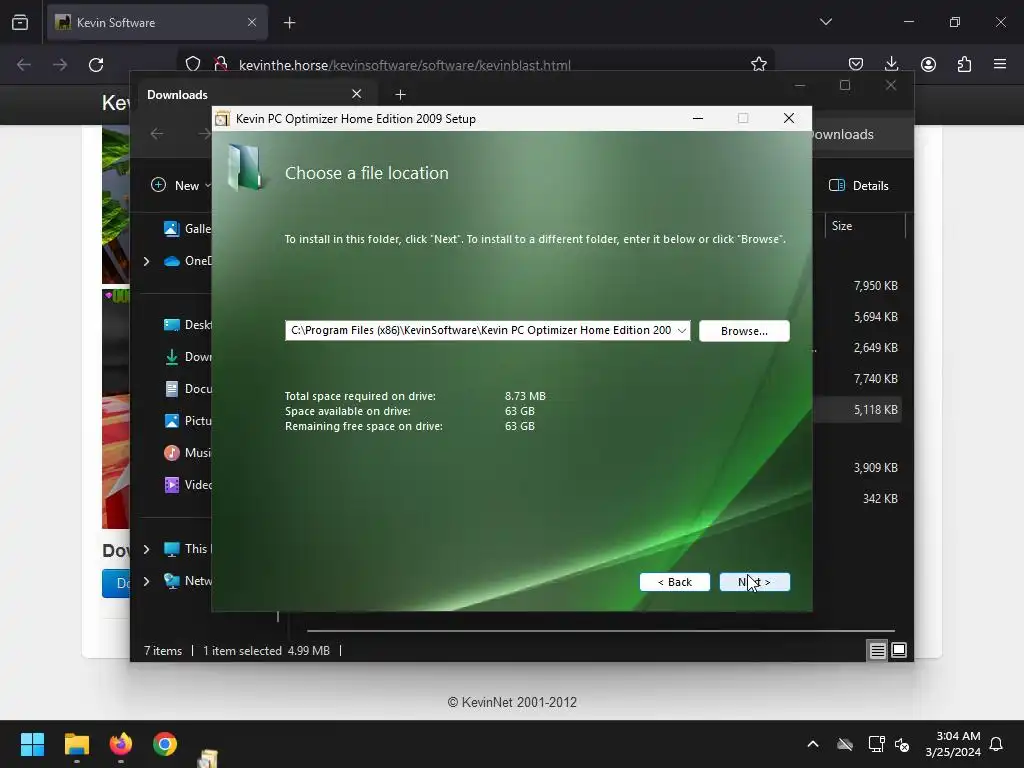Open Pictures in Explorer sidebar
The width and height of the screenshot is (1024, 768).
(187, 421)
